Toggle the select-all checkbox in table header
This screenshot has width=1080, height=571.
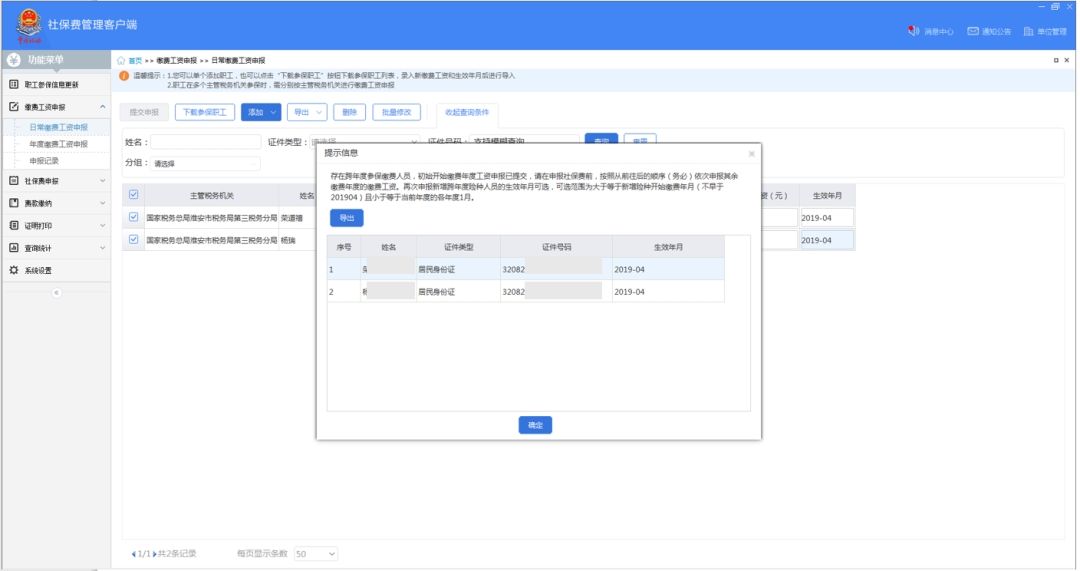pos(134,195)
